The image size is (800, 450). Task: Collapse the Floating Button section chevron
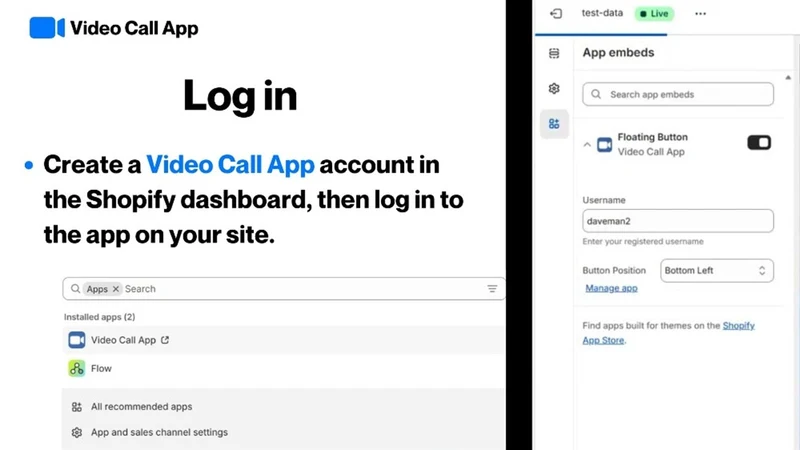click(587, 144)
